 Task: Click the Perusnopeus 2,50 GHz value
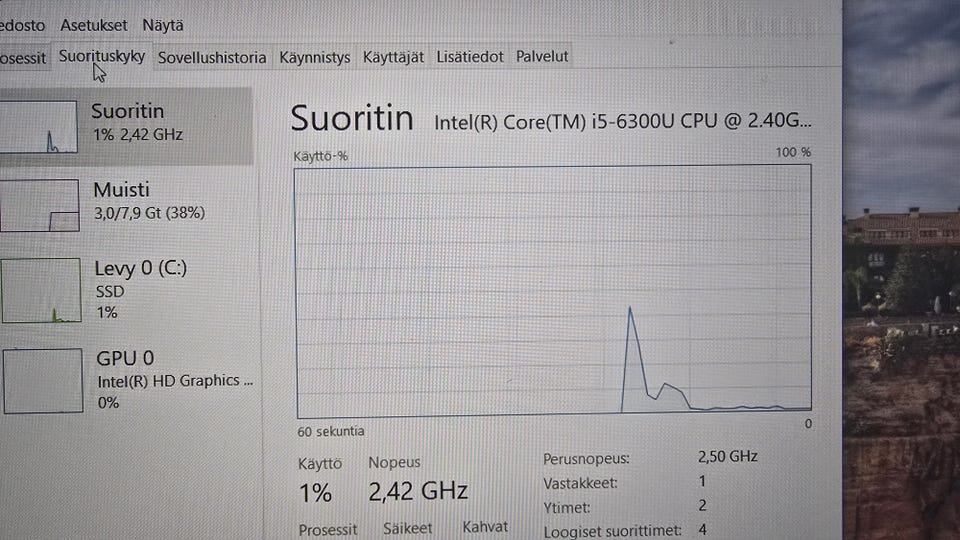pyautogui.click(x=728, y=457)
